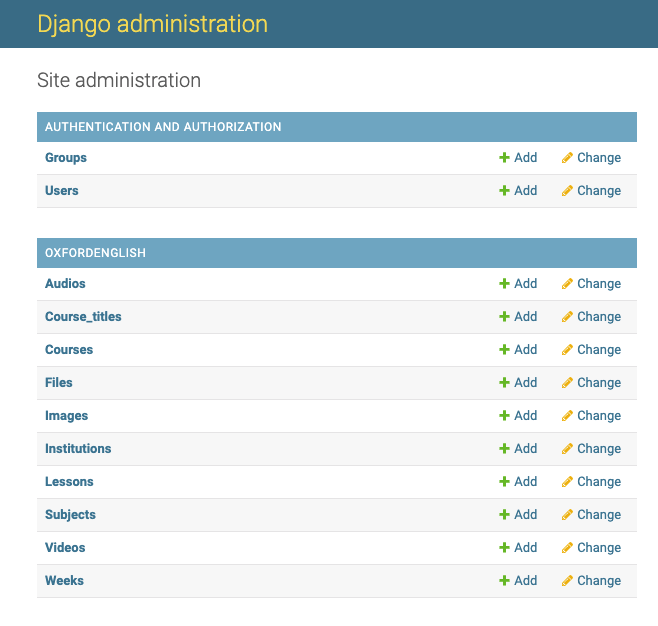The width and height of the screenshot is (658, 626).
Task: Open the Videos model list
Action: coord(65,548)
